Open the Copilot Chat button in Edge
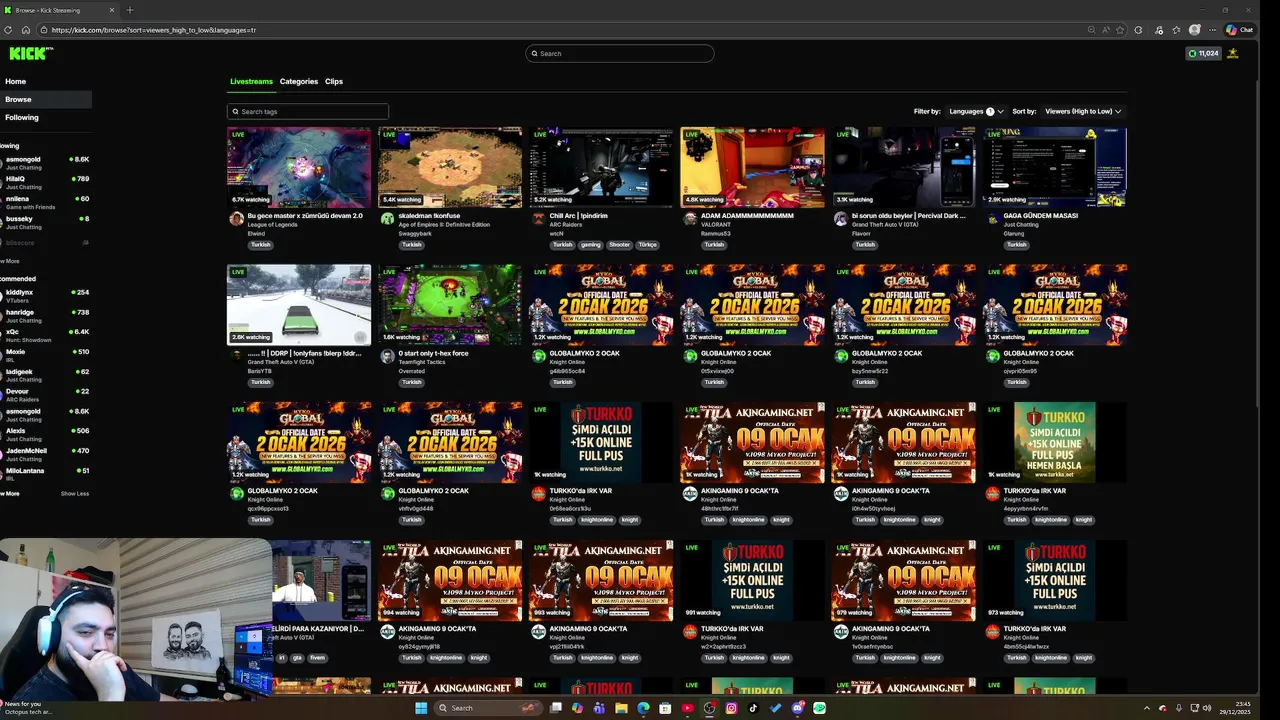 pos(1239,30)
